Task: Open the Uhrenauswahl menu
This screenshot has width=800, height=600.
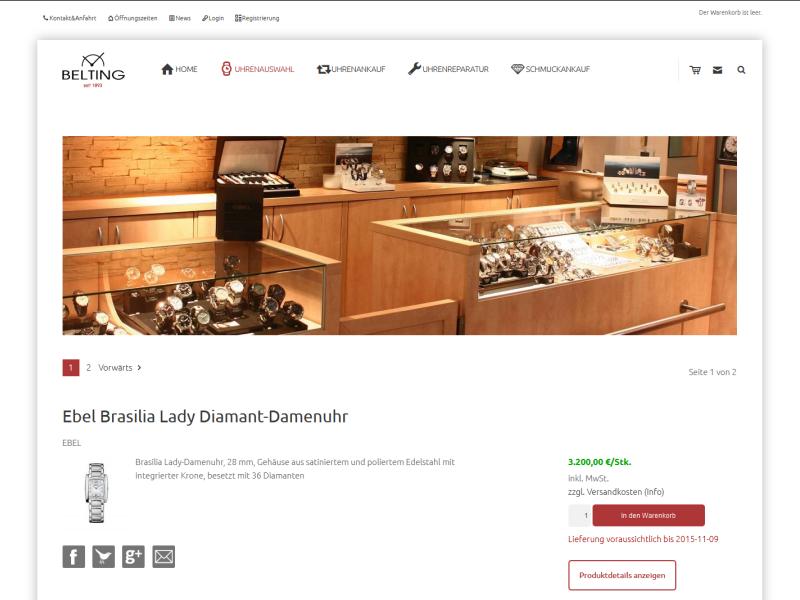Action: pos(258,69)
